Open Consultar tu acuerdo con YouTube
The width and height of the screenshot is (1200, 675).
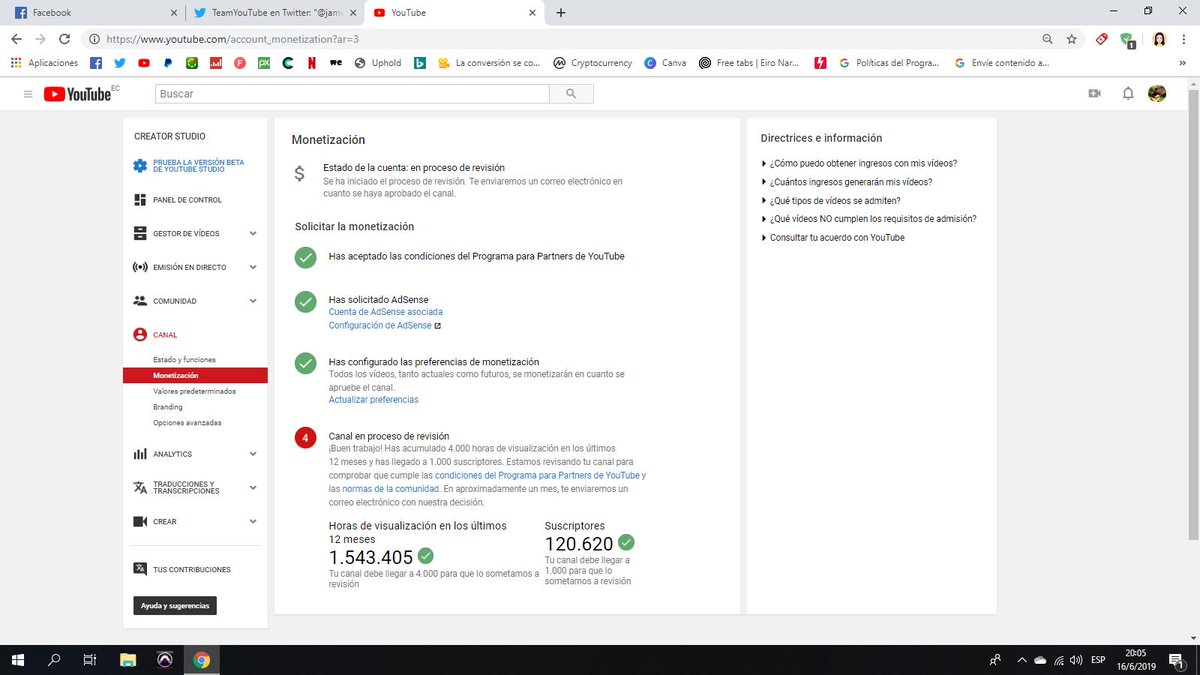pyautogui.click(x=837, y=238)
